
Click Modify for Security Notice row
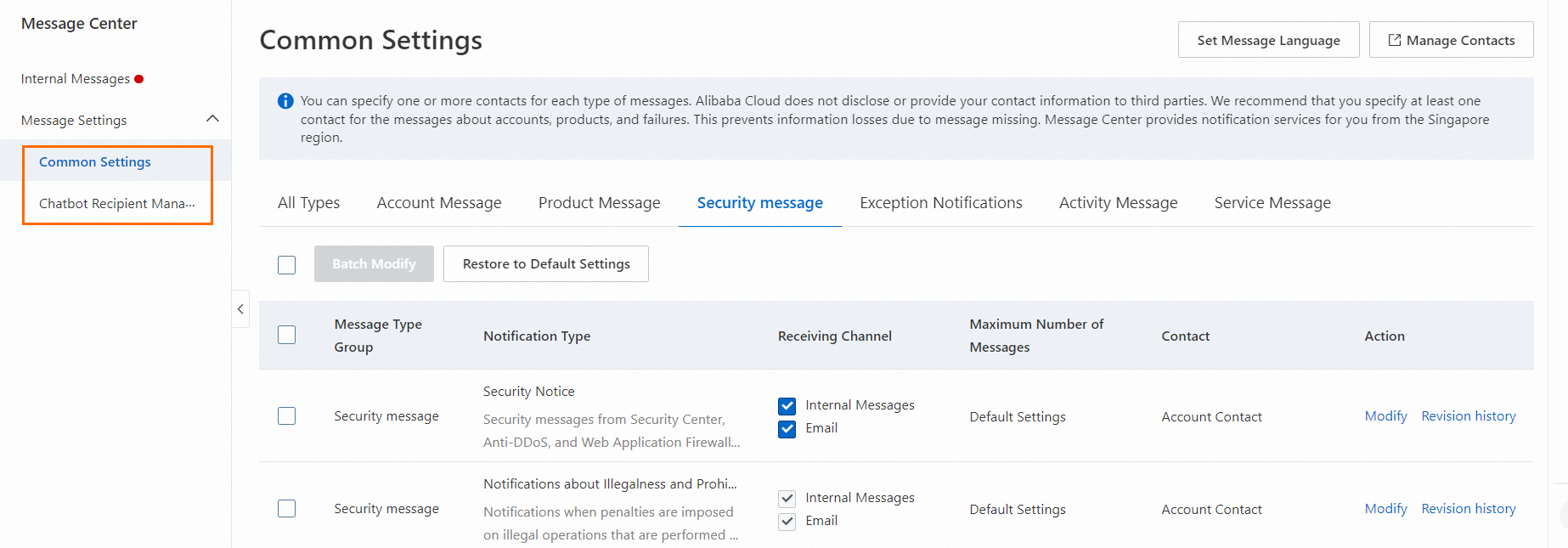1385,416
